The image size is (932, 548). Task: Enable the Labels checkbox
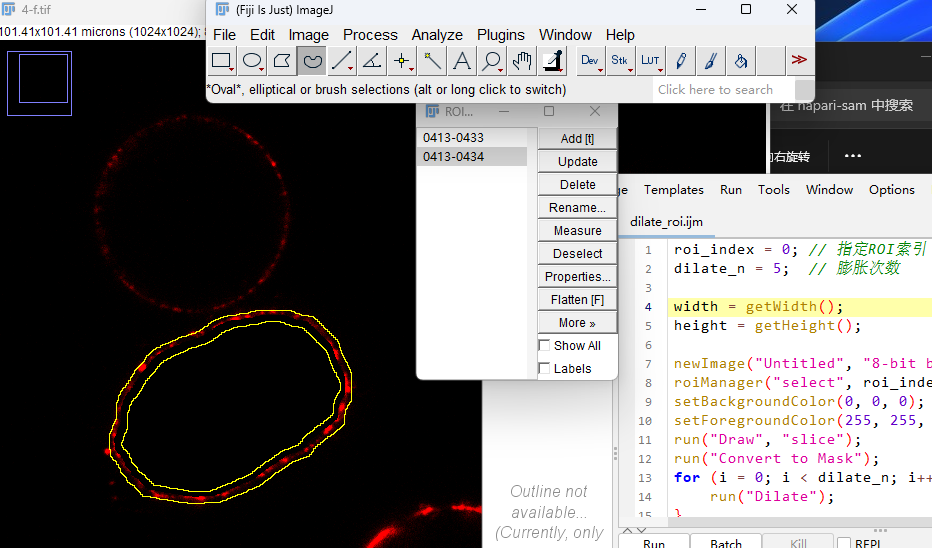coord(544,369)
